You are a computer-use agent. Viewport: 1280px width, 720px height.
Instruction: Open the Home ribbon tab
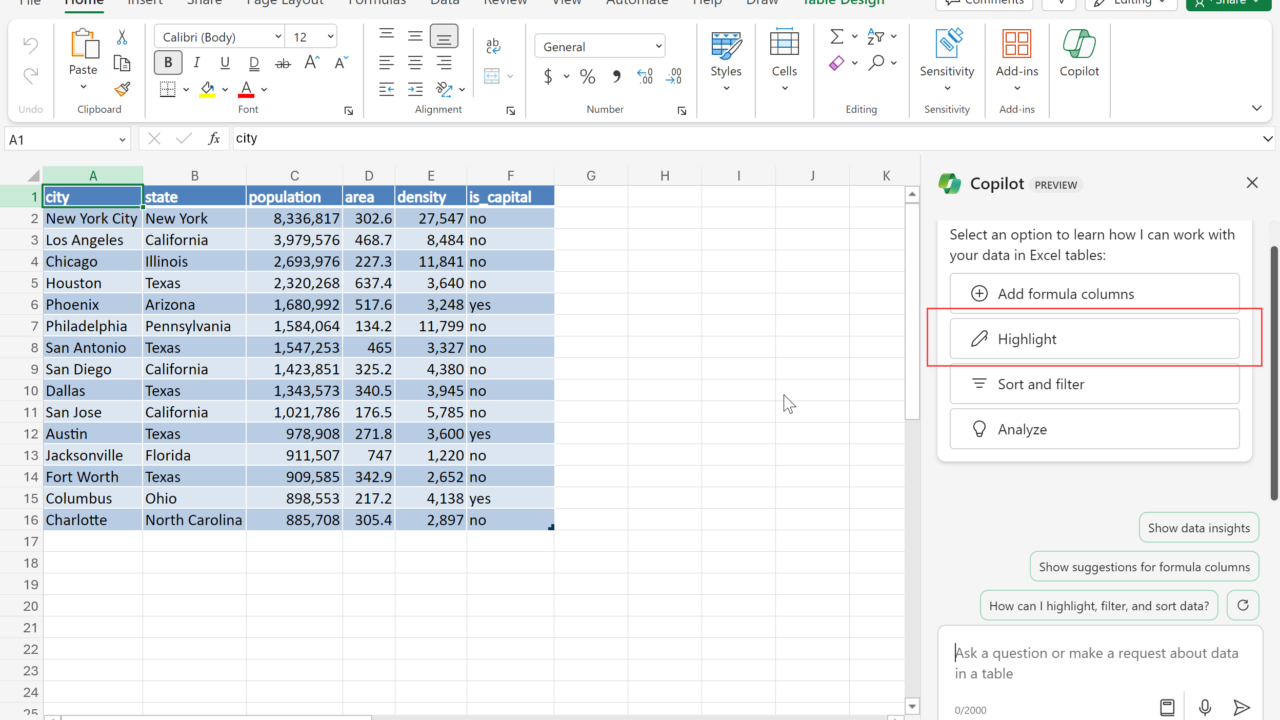pos(84,3)
